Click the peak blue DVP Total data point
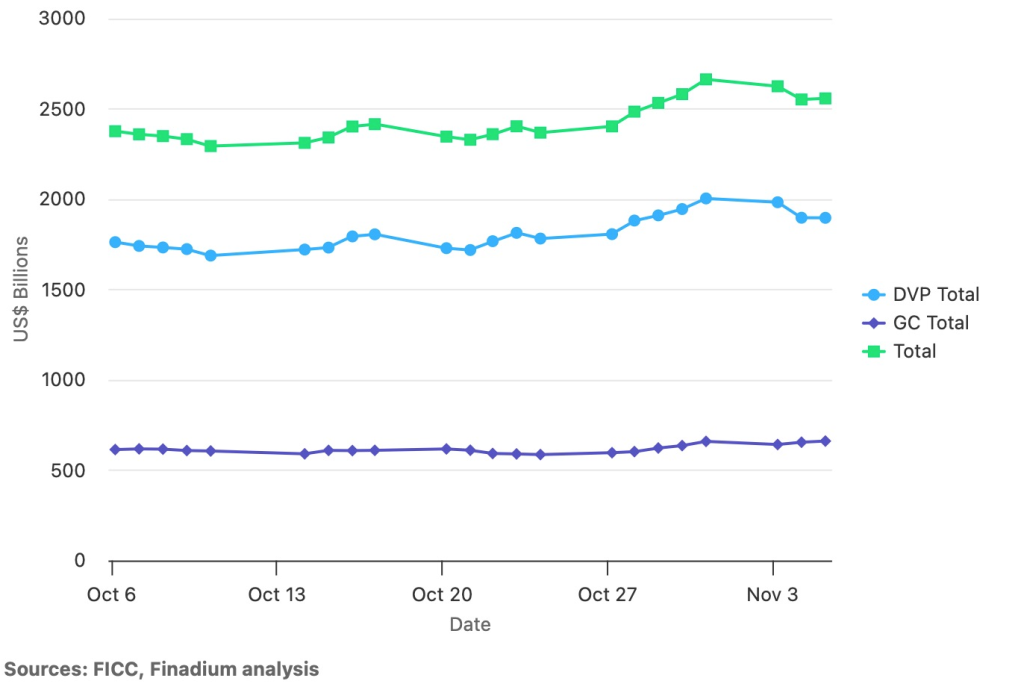The image size is (1024, 684). click(706, 198)
